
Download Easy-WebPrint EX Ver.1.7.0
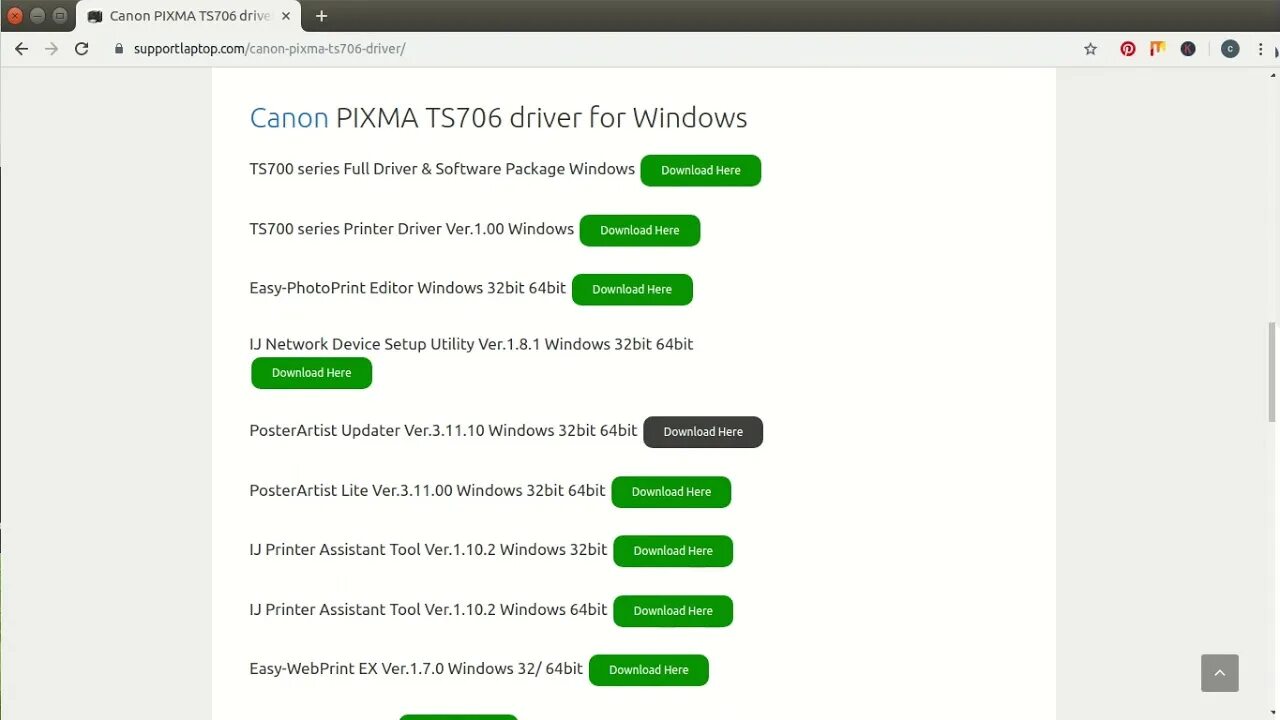coord(649,670)
